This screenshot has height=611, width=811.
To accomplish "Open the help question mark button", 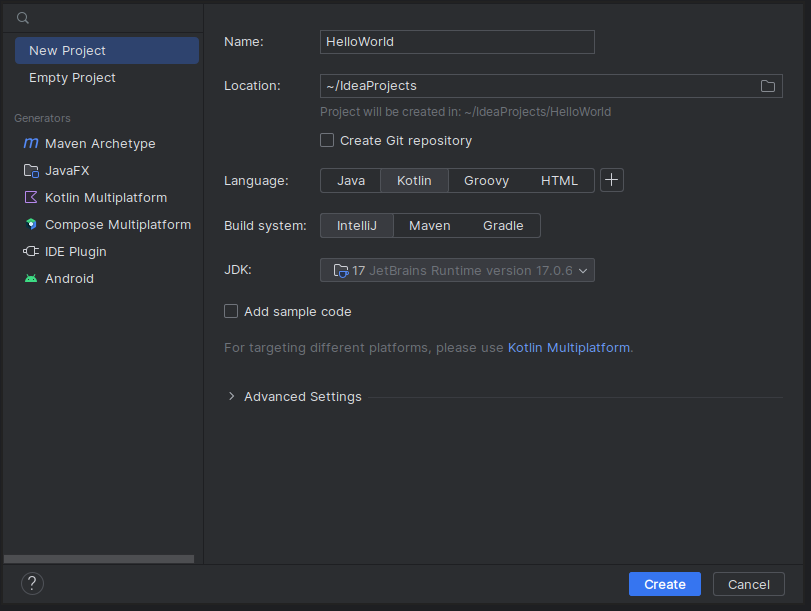I will click(32, 584).
